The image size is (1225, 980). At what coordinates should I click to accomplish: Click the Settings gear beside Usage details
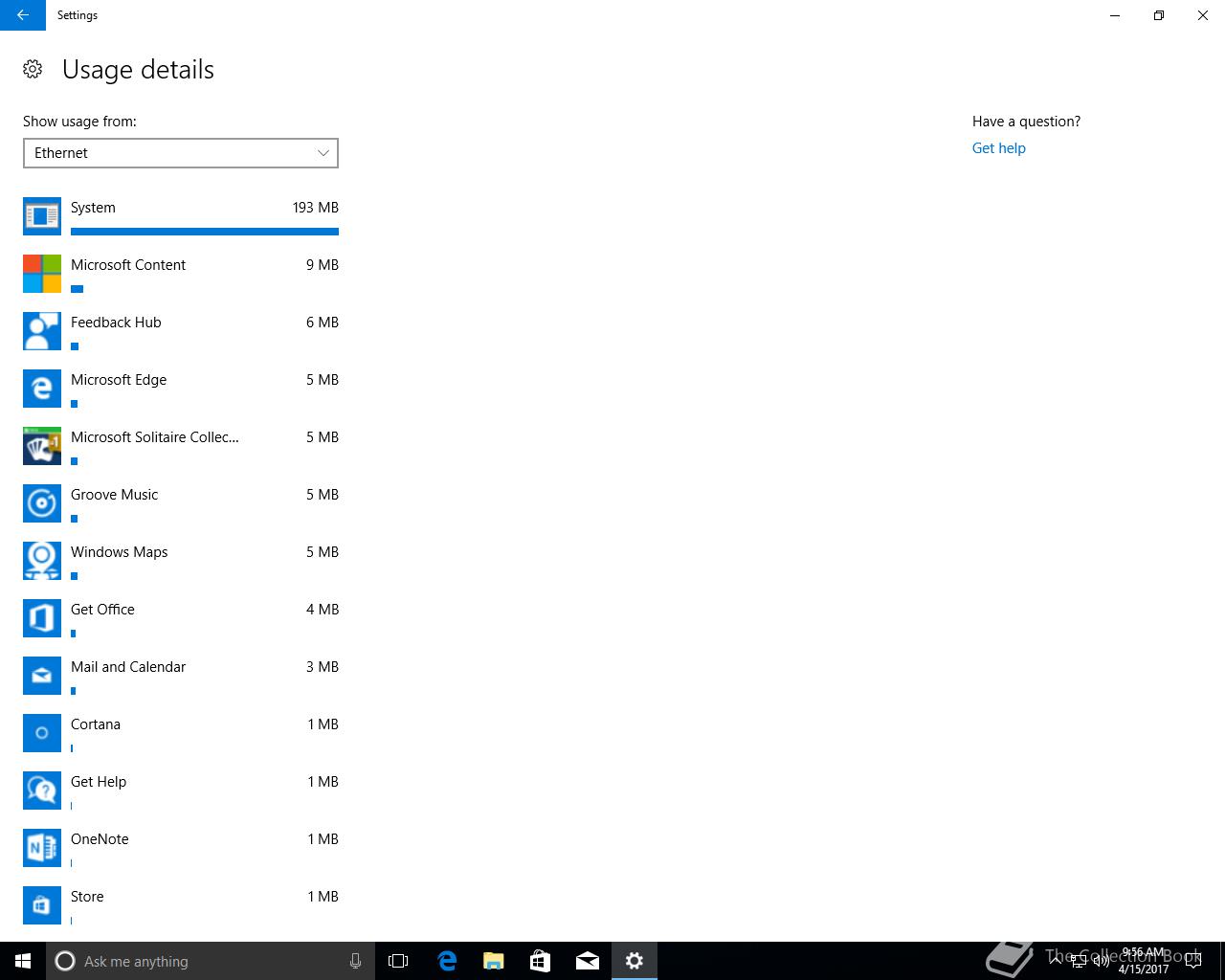tap(33, 69)
